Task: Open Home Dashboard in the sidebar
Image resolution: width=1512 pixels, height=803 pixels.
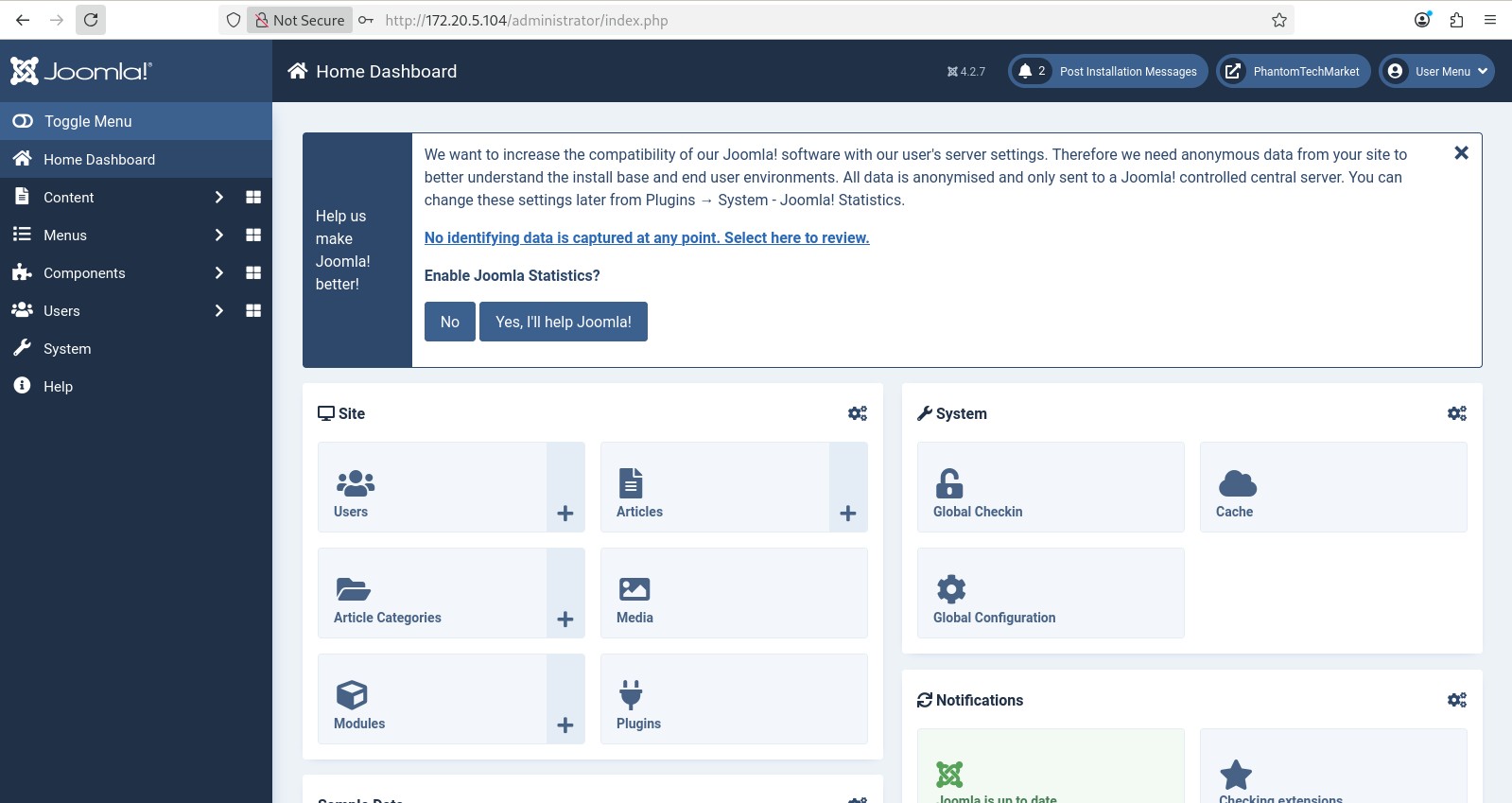Action: point(136,159)
